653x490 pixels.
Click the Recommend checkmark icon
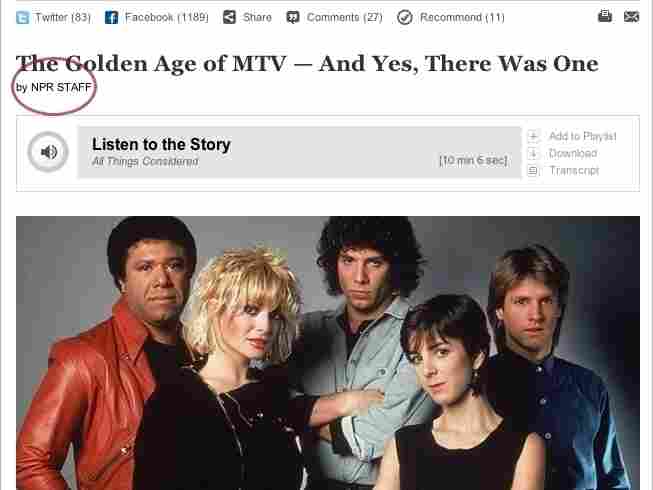[405, 17]
